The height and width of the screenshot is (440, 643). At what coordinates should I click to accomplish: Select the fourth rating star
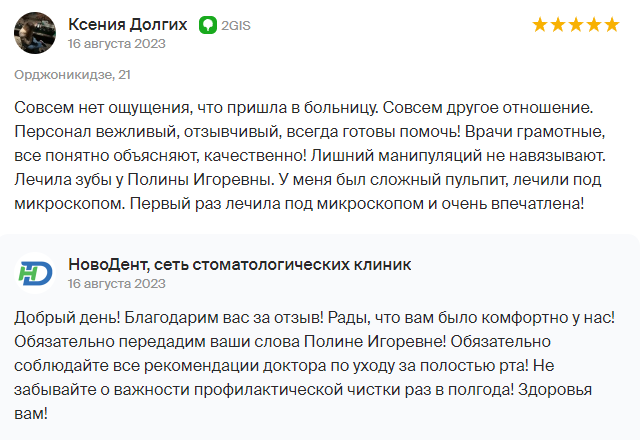(594, 25)
